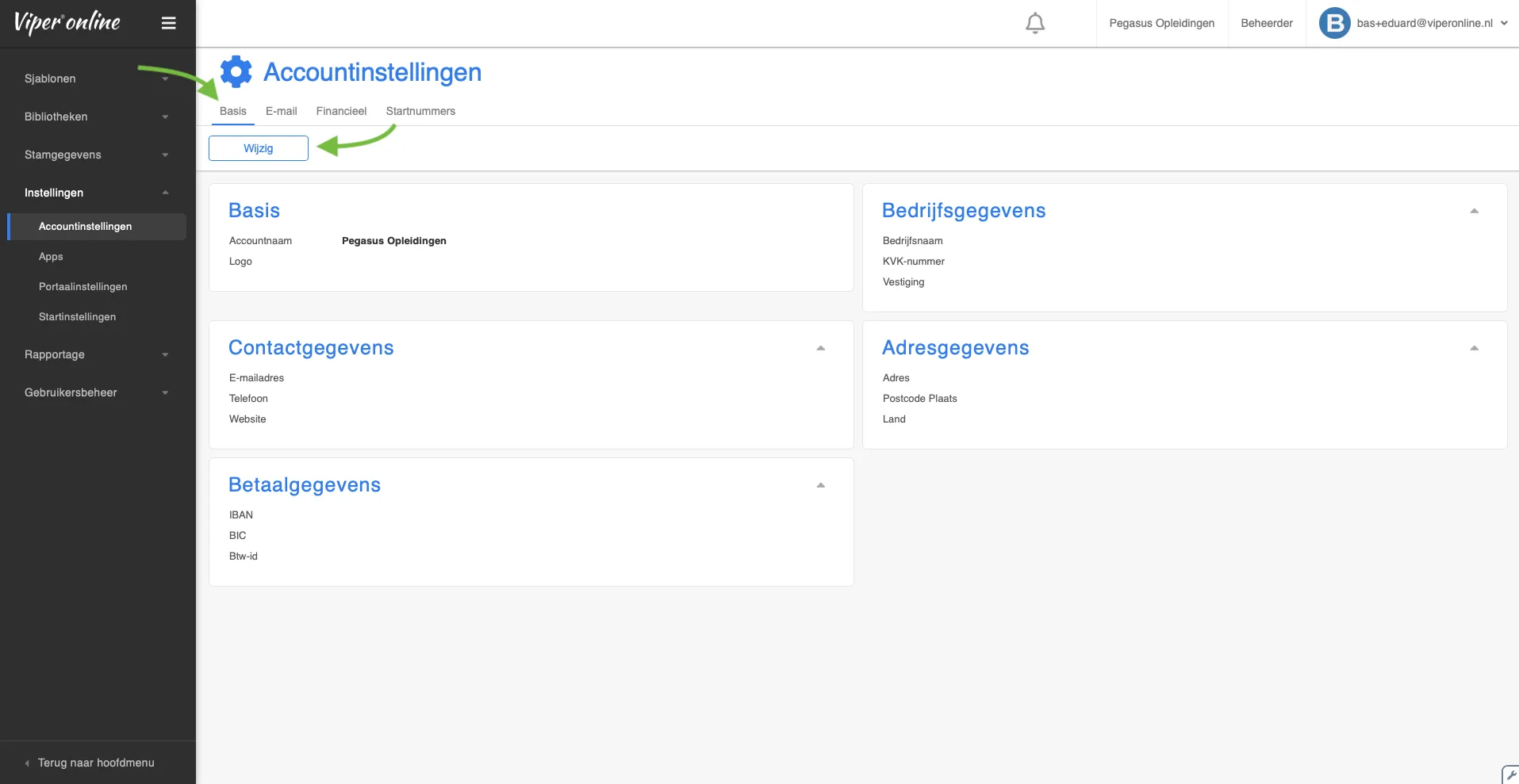Collapse the Adresgegevens panel
This screenshot has width=1519, height=784.
point(1474,348)
